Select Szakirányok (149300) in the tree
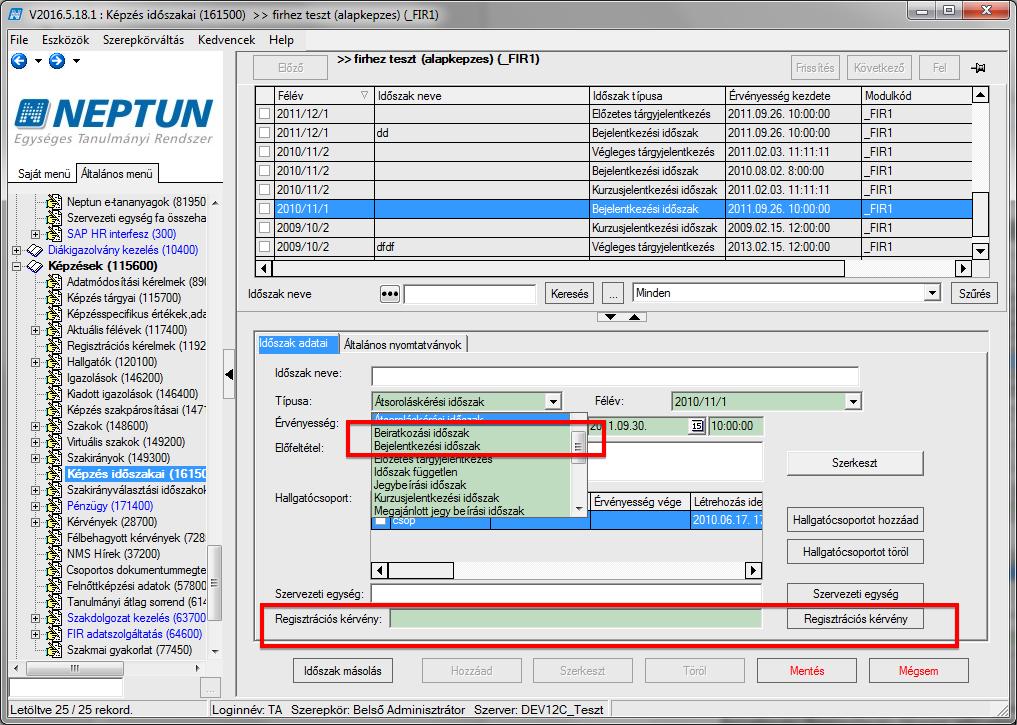 [126, 458]
